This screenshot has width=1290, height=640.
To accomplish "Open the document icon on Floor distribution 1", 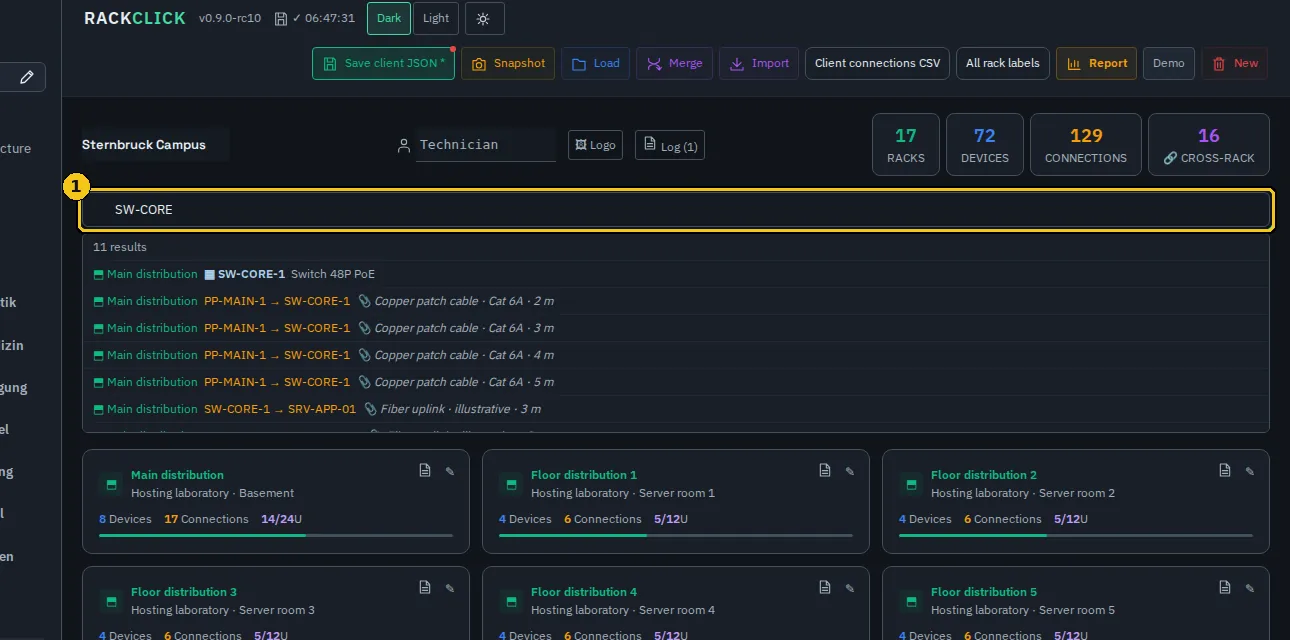I will (825, 470).
